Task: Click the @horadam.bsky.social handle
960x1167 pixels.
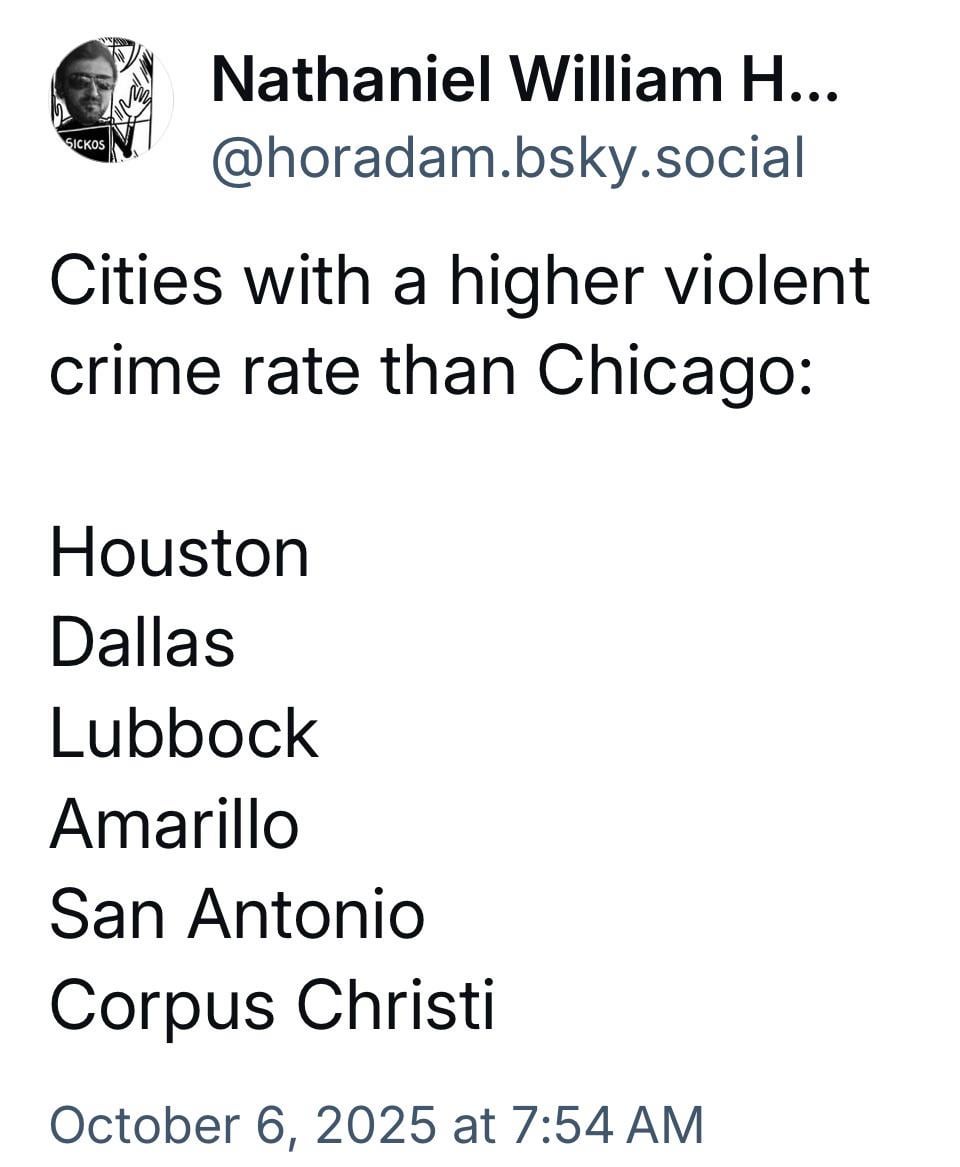Action: pyautogui.click(x=507, y=158)
